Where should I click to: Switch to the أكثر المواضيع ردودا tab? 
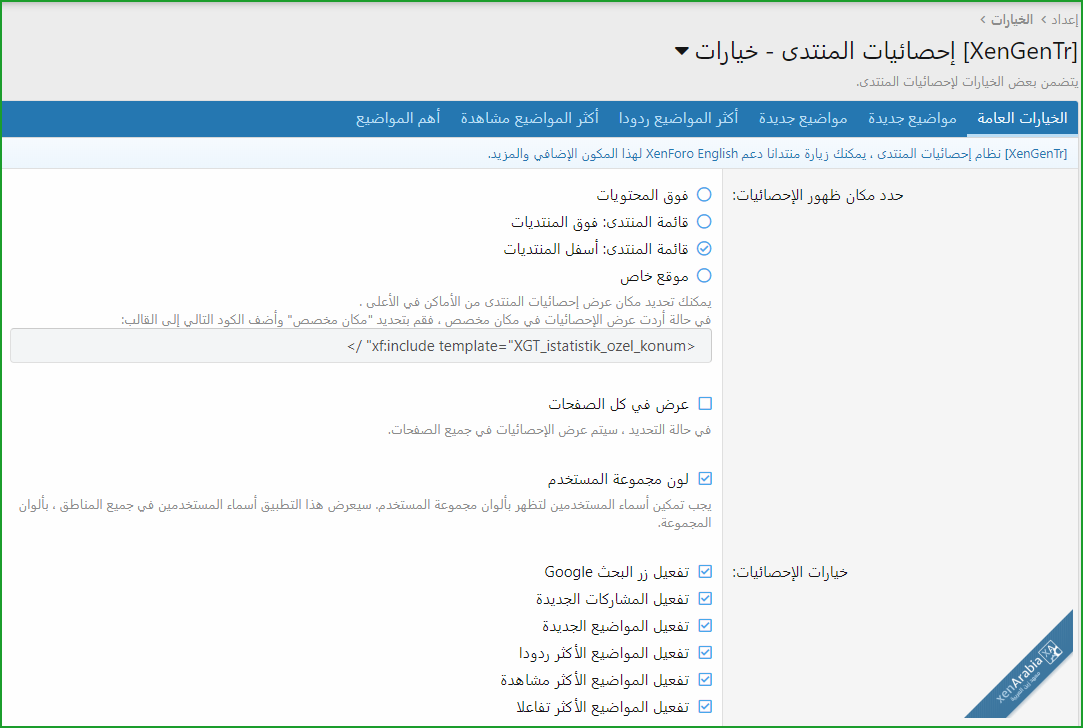point(678,118)
